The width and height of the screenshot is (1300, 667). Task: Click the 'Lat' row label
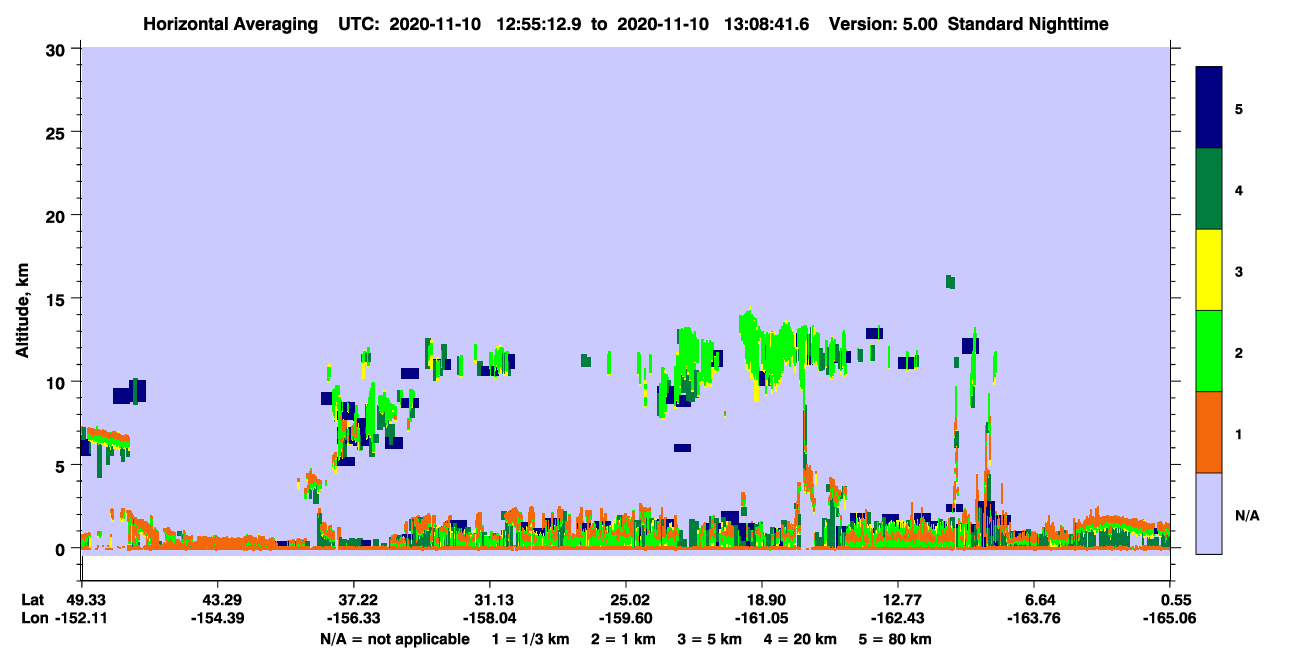point(33,600)
